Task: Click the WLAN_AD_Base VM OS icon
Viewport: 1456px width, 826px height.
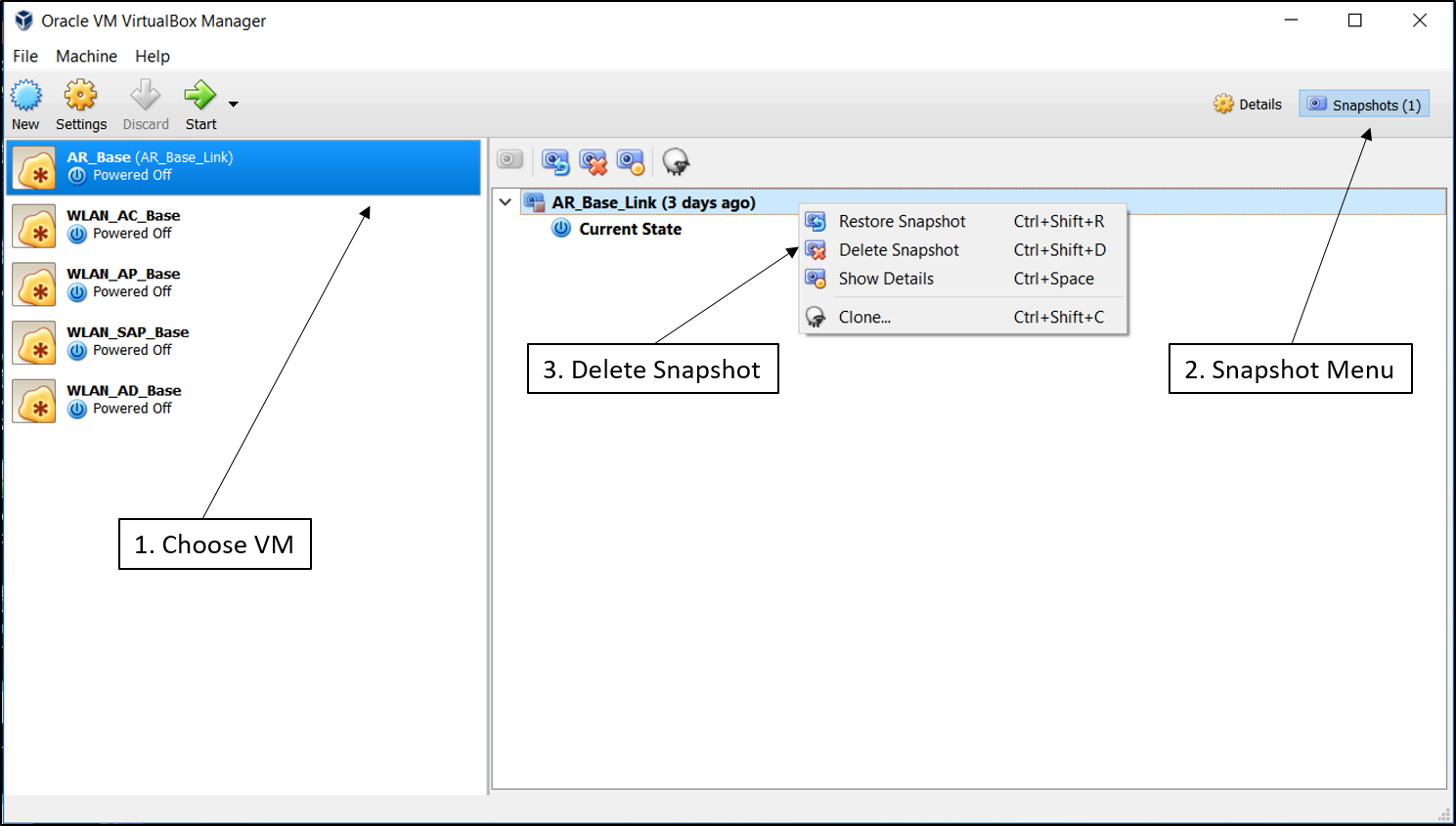Action: (34, 401)
